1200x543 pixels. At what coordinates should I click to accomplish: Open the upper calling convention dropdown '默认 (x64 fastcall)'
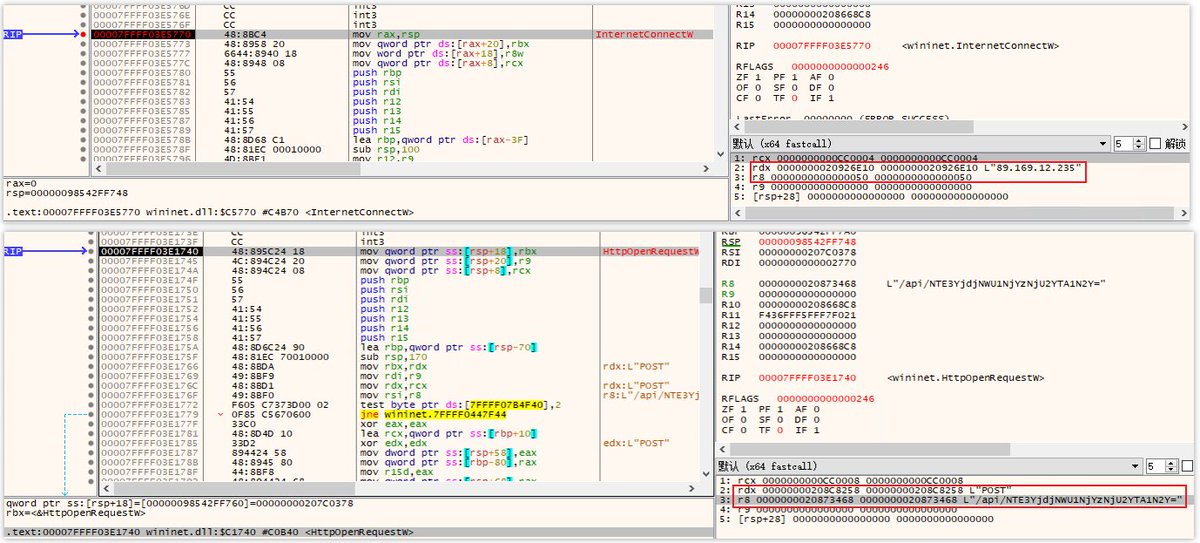(920, 143)
